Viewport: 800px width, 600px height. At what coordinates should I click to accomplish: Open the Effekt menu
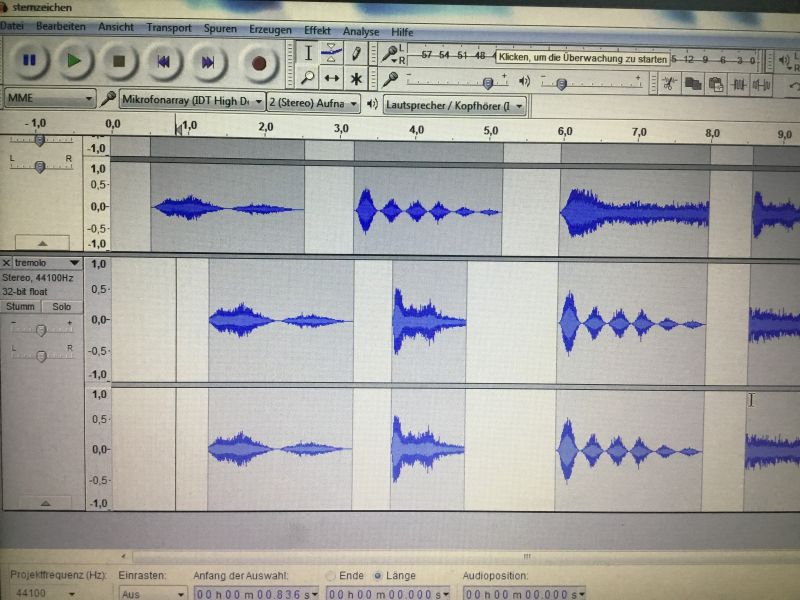316,30
